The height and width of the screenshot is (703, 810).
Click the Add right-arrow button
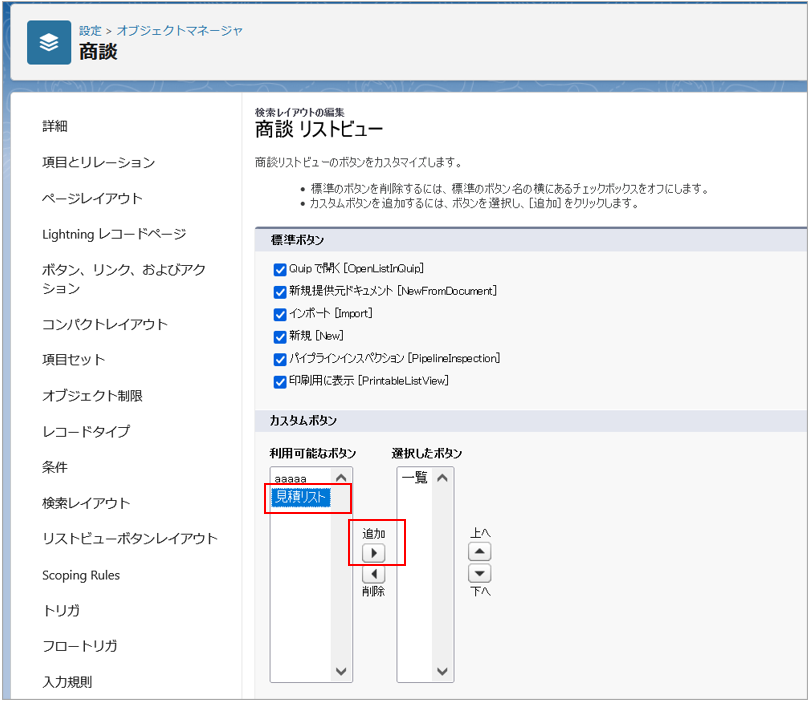point(372,552)
